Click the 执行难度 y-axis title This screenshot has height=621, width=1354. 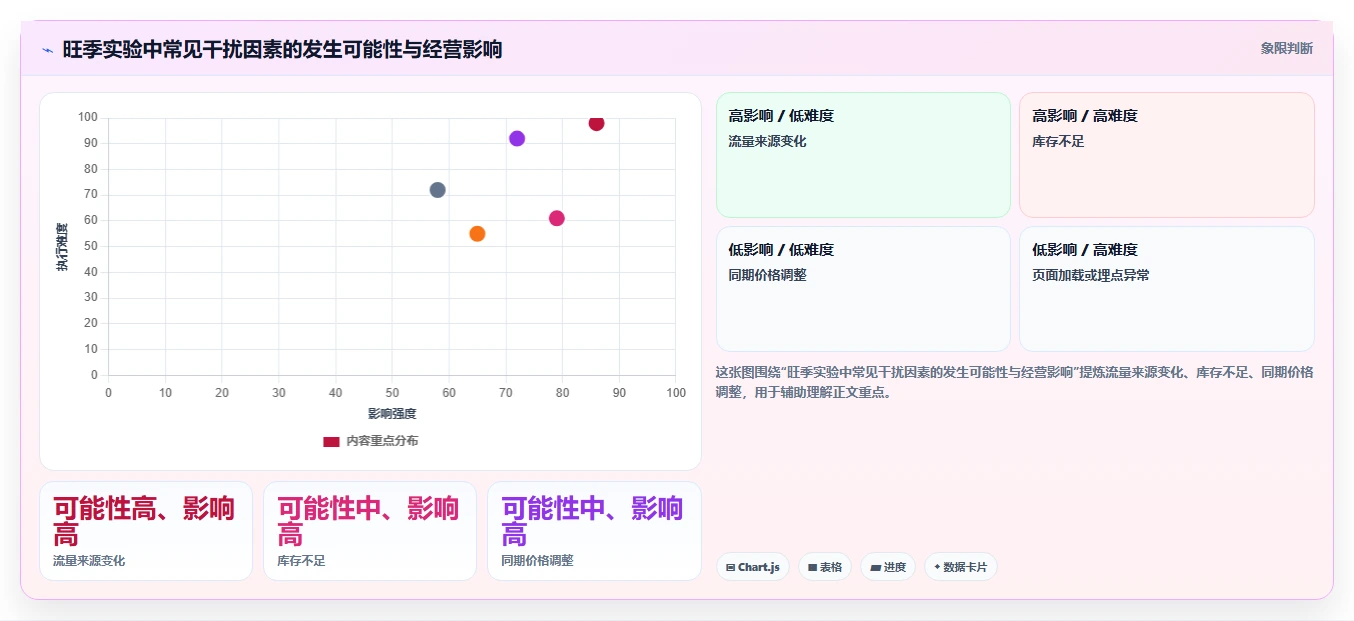(62, 247)
